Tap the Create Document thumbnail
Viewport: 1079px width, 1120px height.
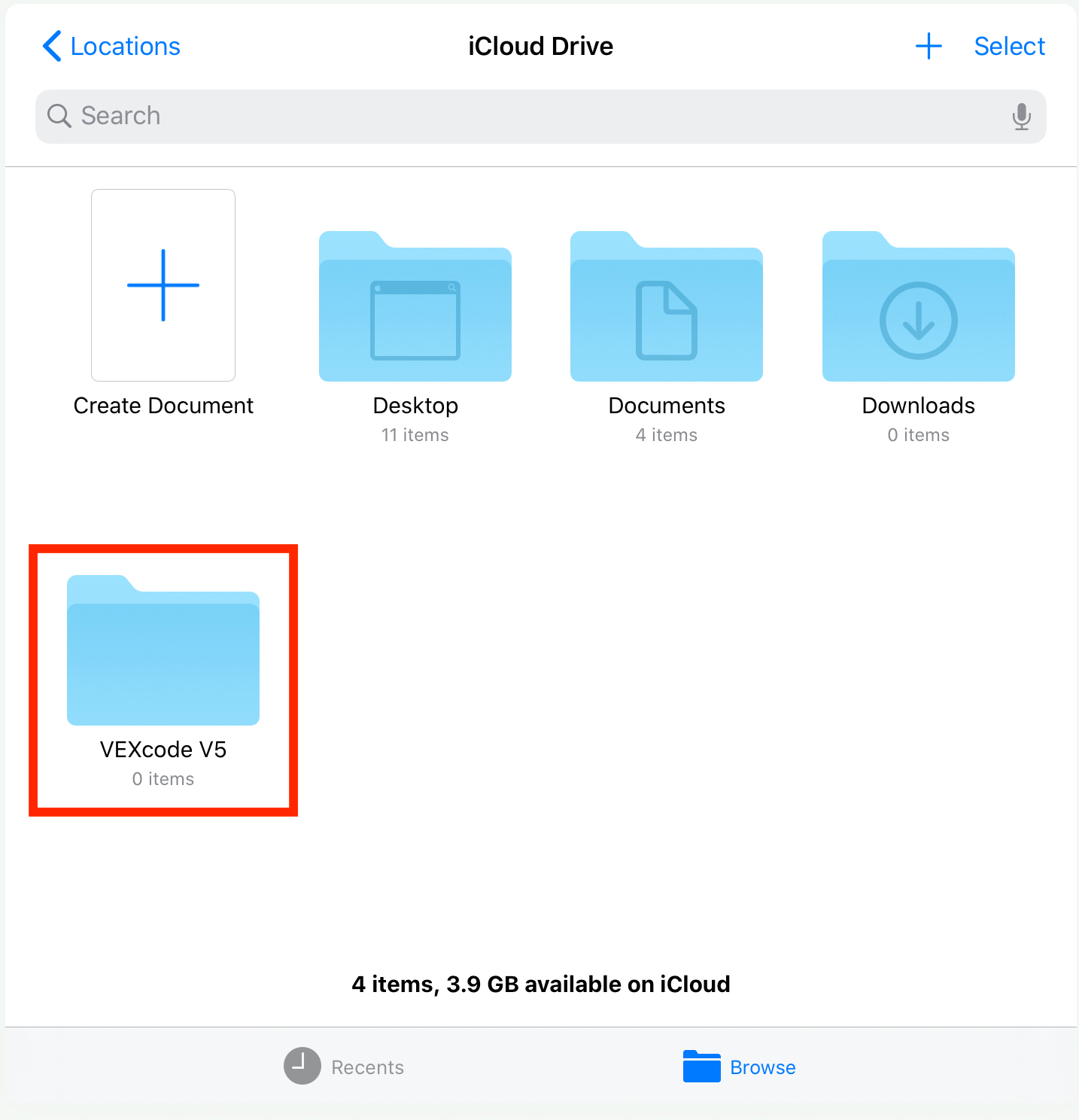coord(163,285)
